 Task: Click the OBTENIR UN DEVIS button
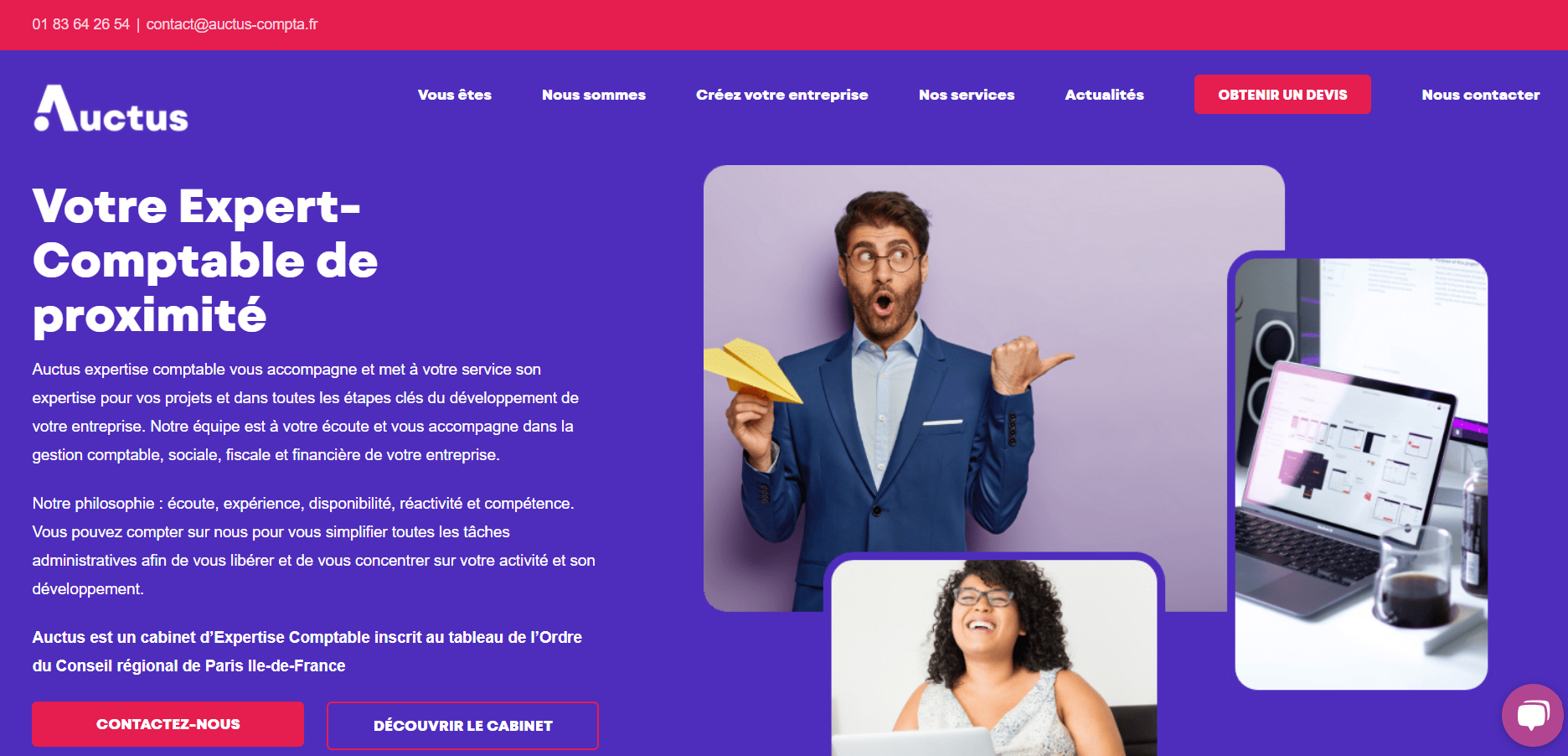coord(1282,95)
